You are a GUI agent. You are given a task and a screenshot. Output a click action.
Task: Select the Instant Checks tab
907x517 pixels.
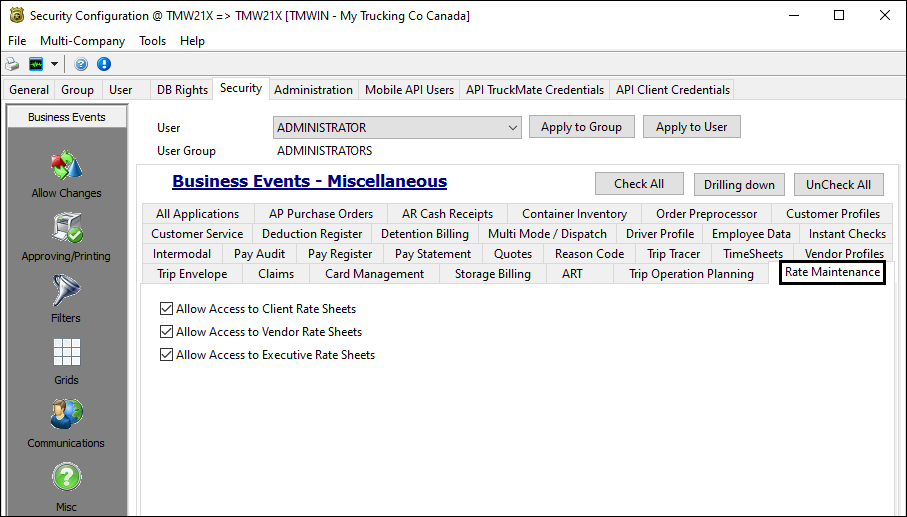(x=847, y=234)
